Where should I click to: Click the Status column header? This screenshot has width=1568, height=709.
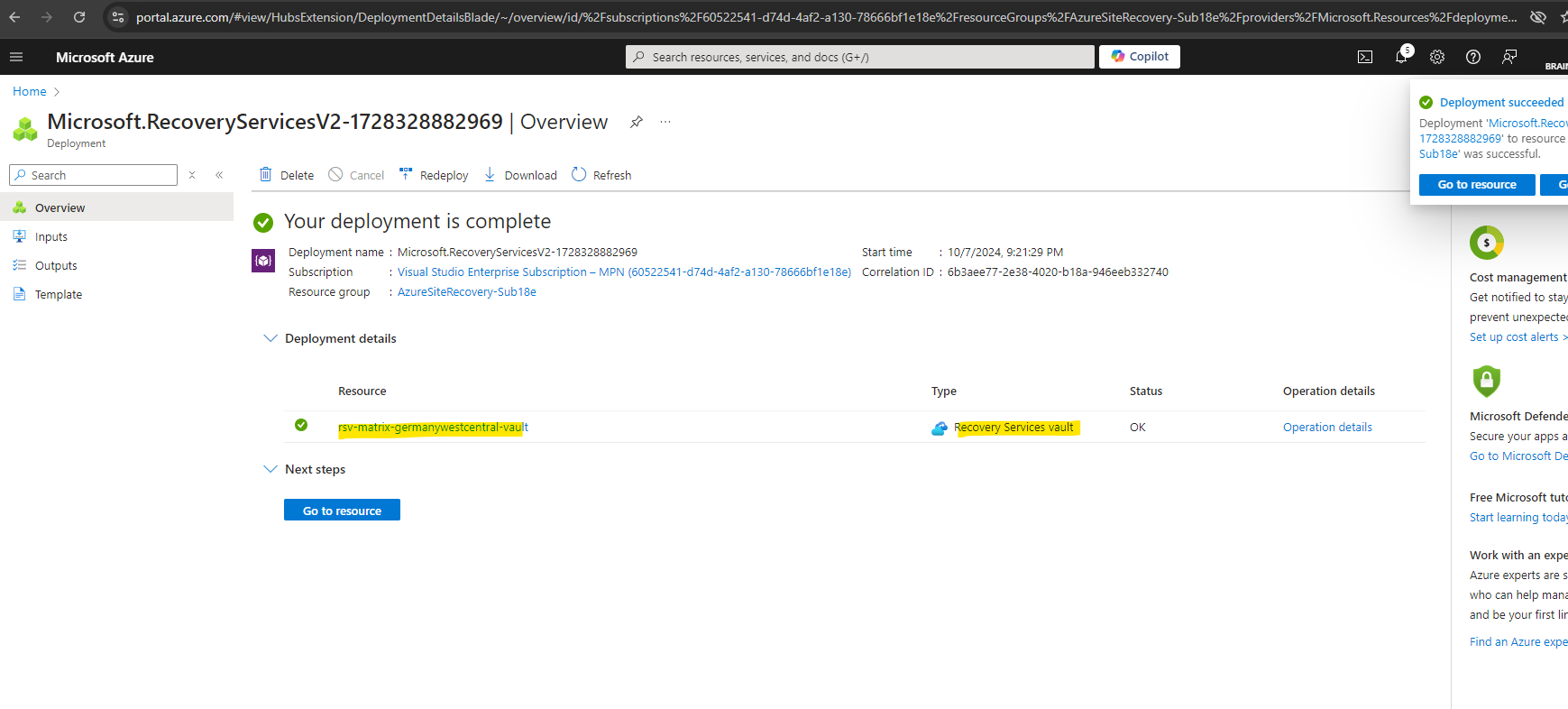(1146, 391)
